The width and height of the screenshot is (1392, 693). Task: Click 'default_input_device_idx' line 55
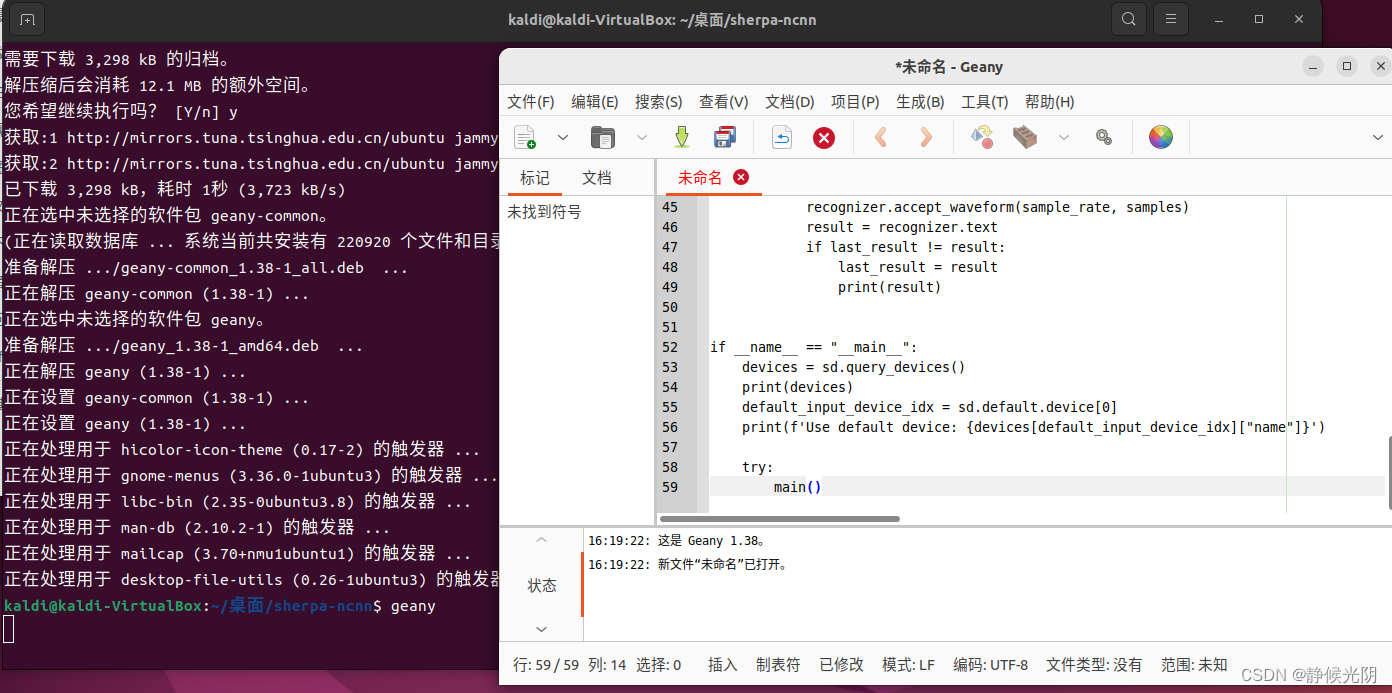pos(929,407)
